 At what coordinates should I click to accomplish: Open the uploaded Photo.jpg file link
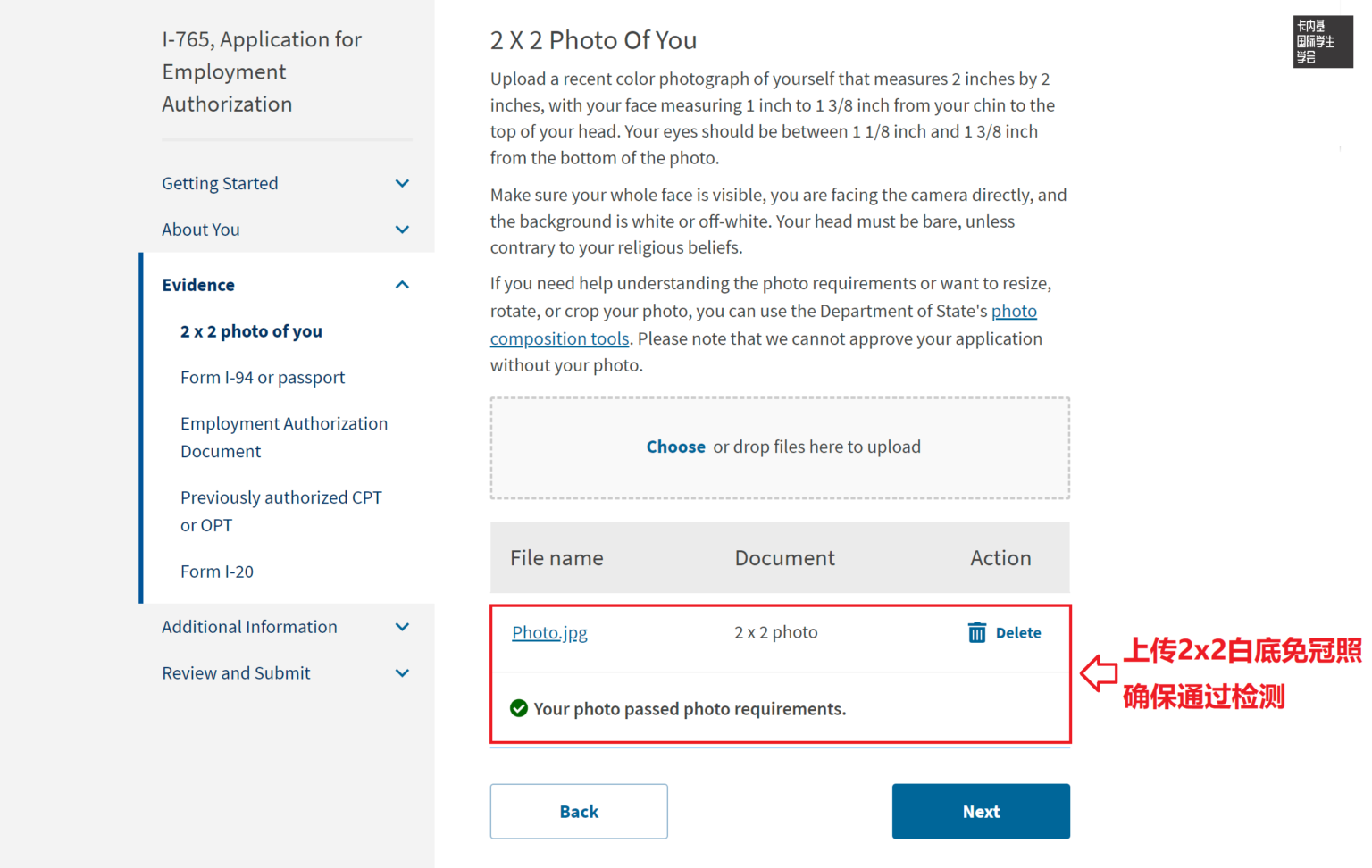pyautogui.click(x=549, y=633)
